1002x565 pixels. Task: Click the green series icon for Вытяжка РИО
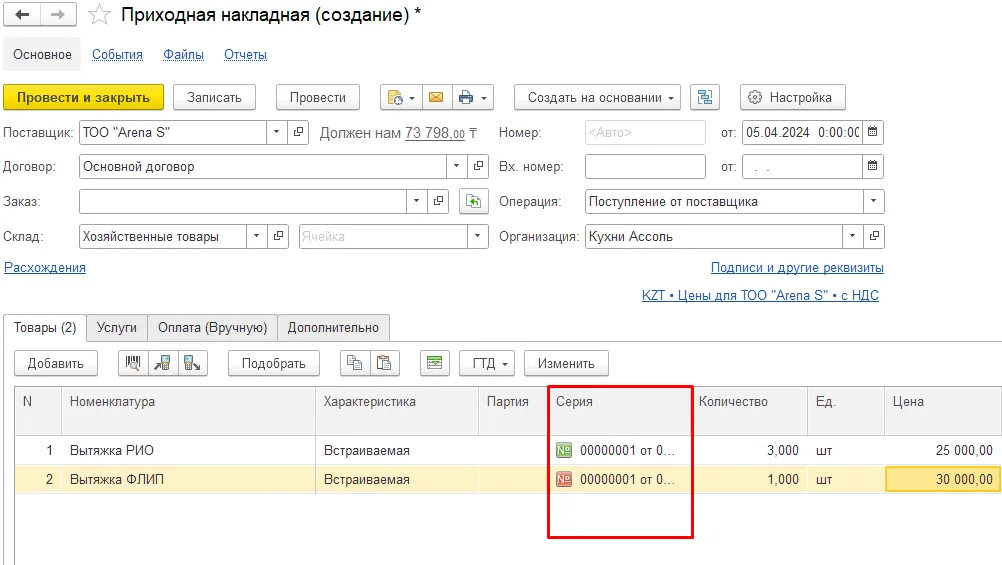564,450
